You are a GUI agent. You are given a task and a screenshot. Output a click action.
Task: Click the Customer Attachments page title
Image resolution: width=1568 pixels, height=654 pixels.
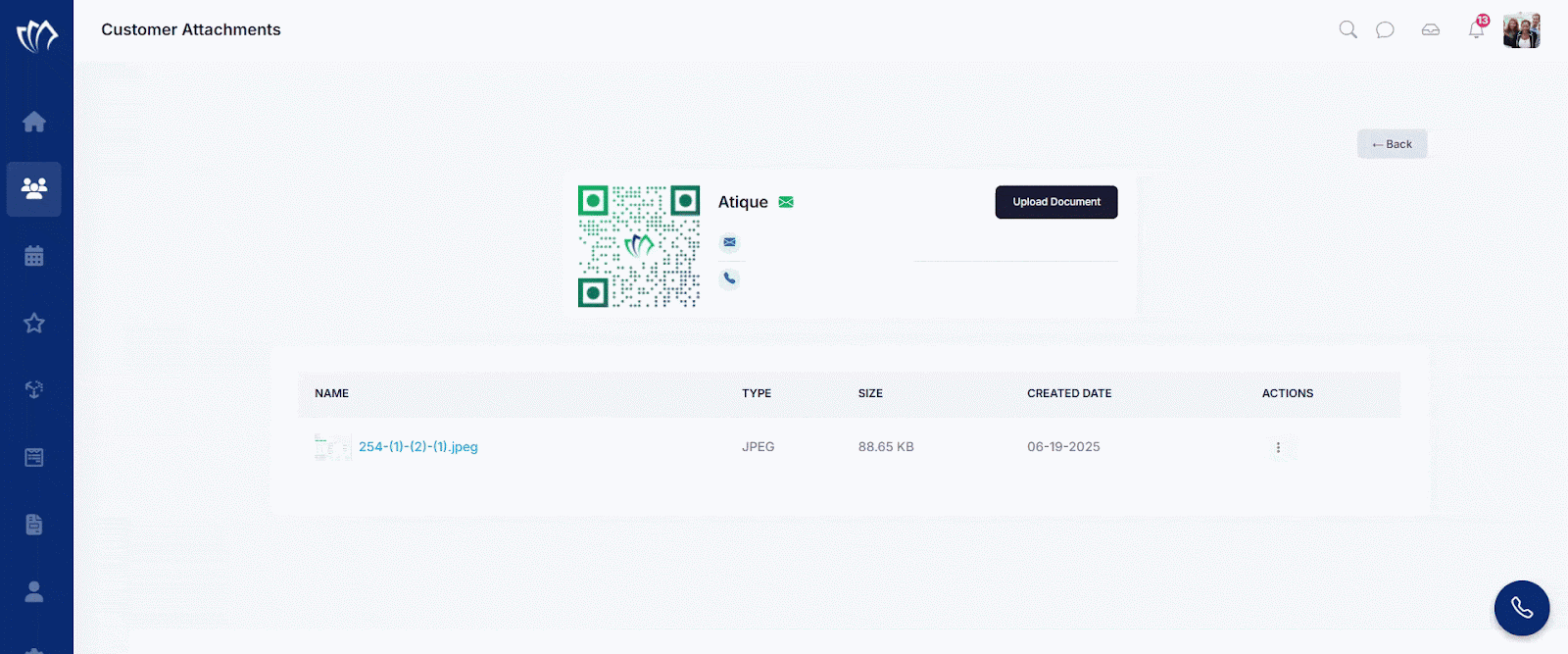click(191, 29)
